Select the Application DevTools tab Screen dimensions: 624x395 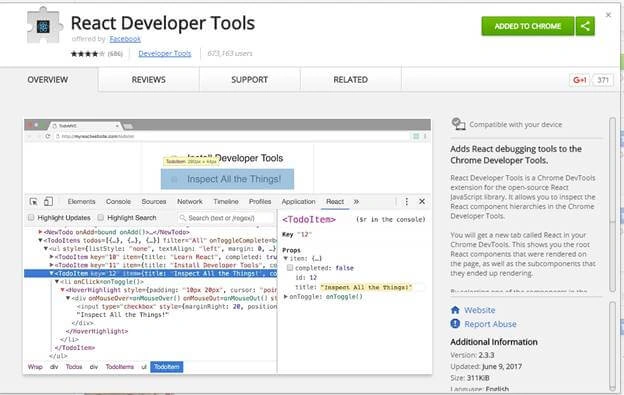coord(298,202)
